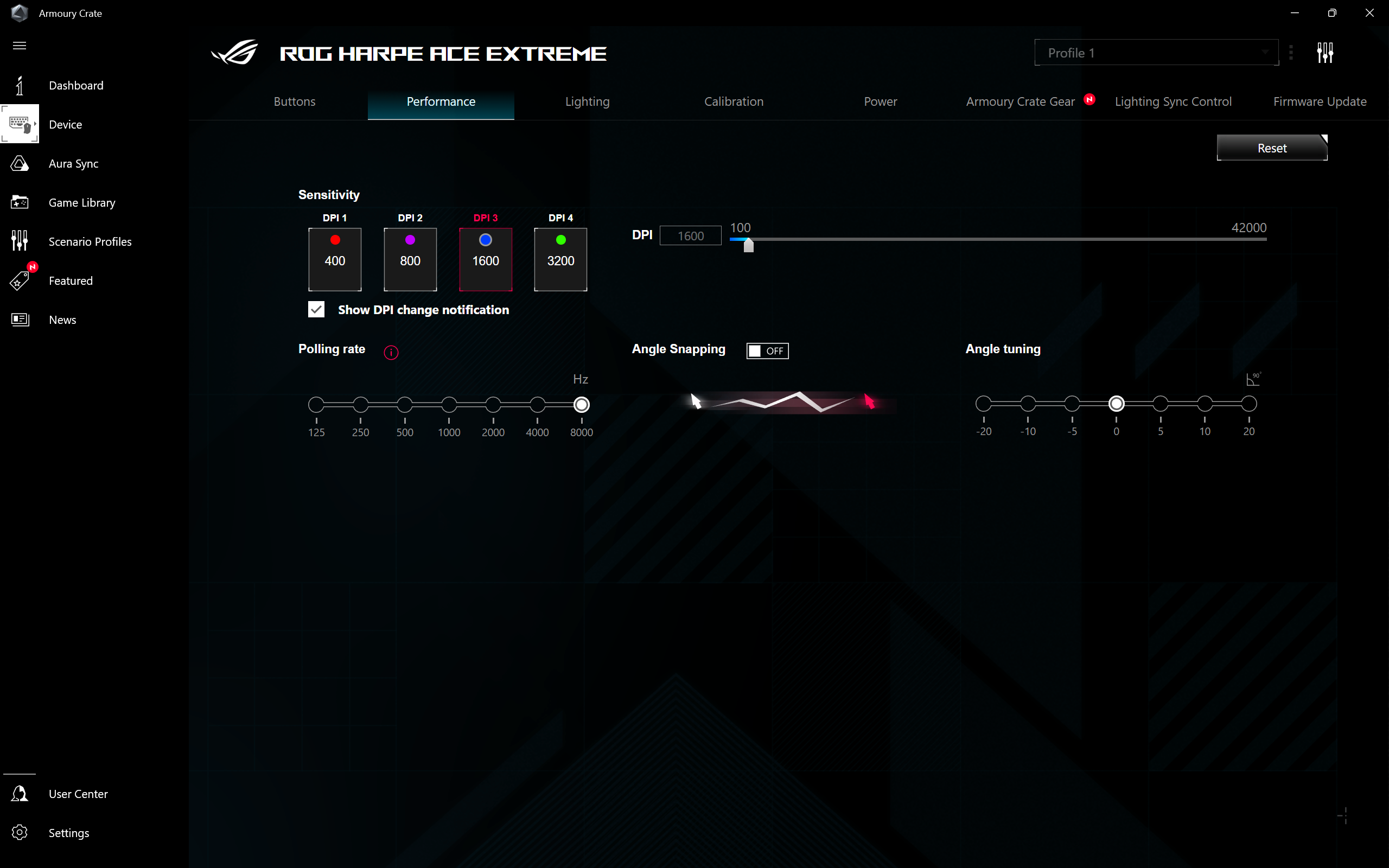
Task: Enable Show DPI change notification
Action: (316, 309)
